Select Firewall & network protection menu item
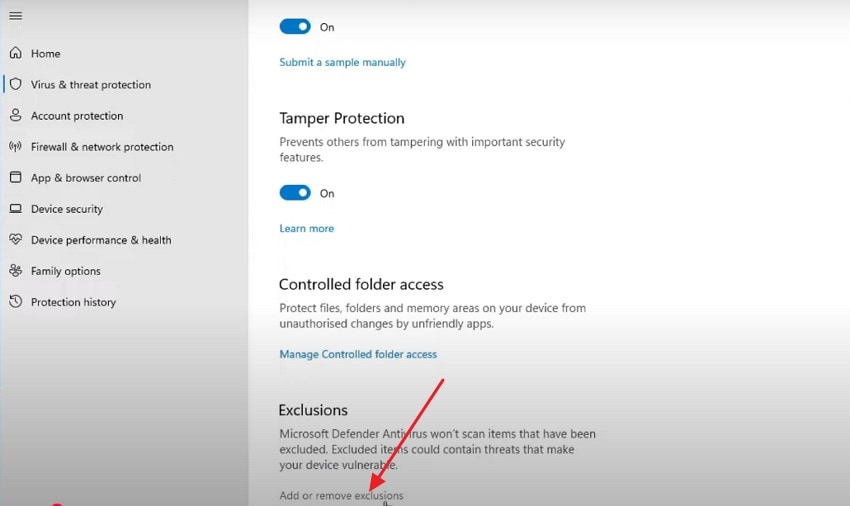The width and height of the screenshot is (850, 506). [102, 147]
